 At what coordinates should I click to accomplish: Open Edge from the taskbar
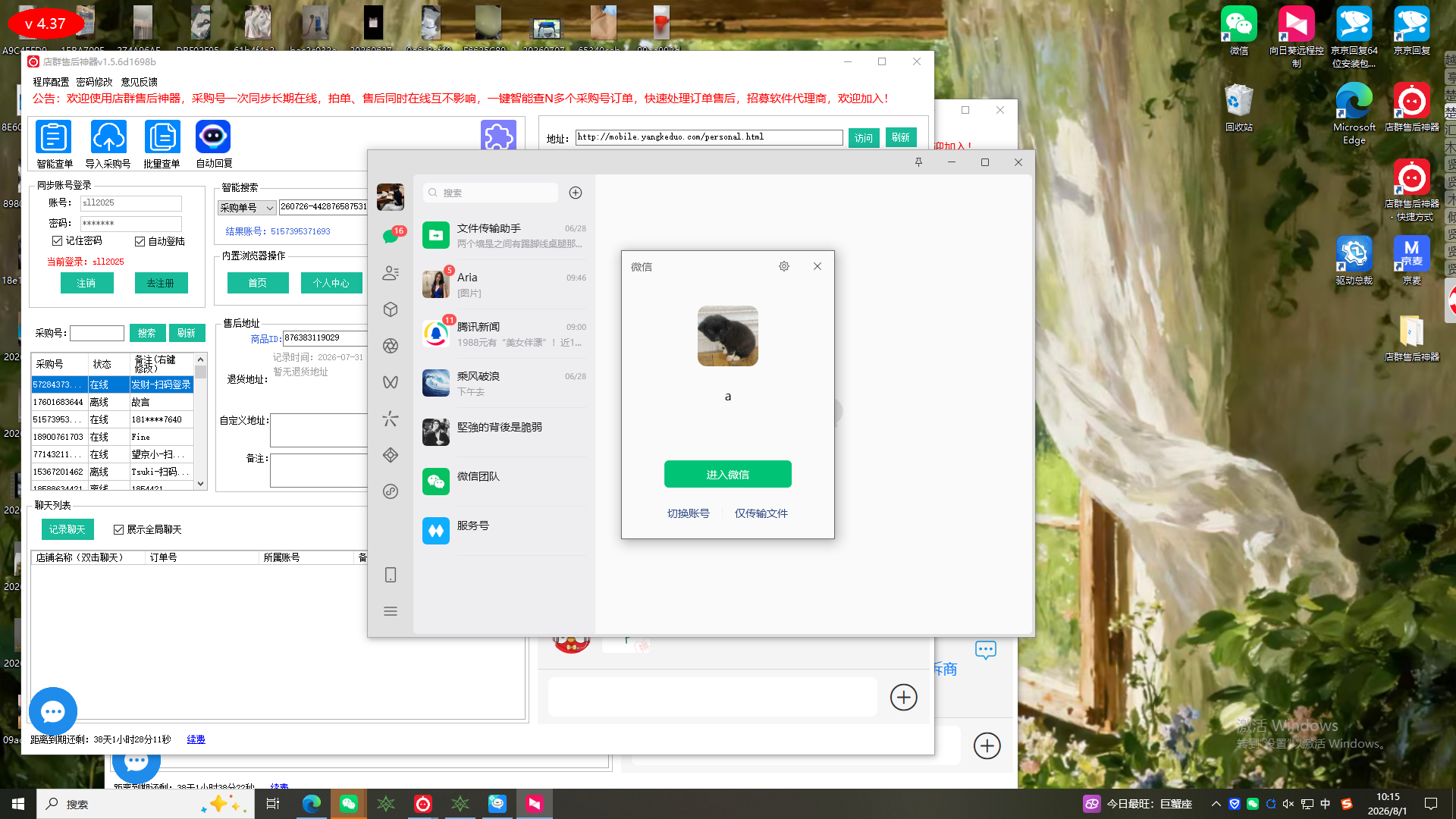point(312,804)
